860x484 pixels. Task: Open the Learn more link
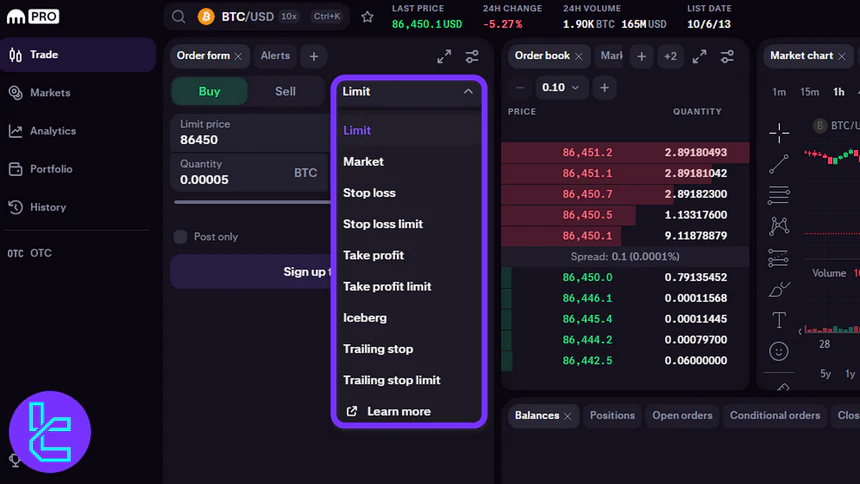(x=398, y=411)
